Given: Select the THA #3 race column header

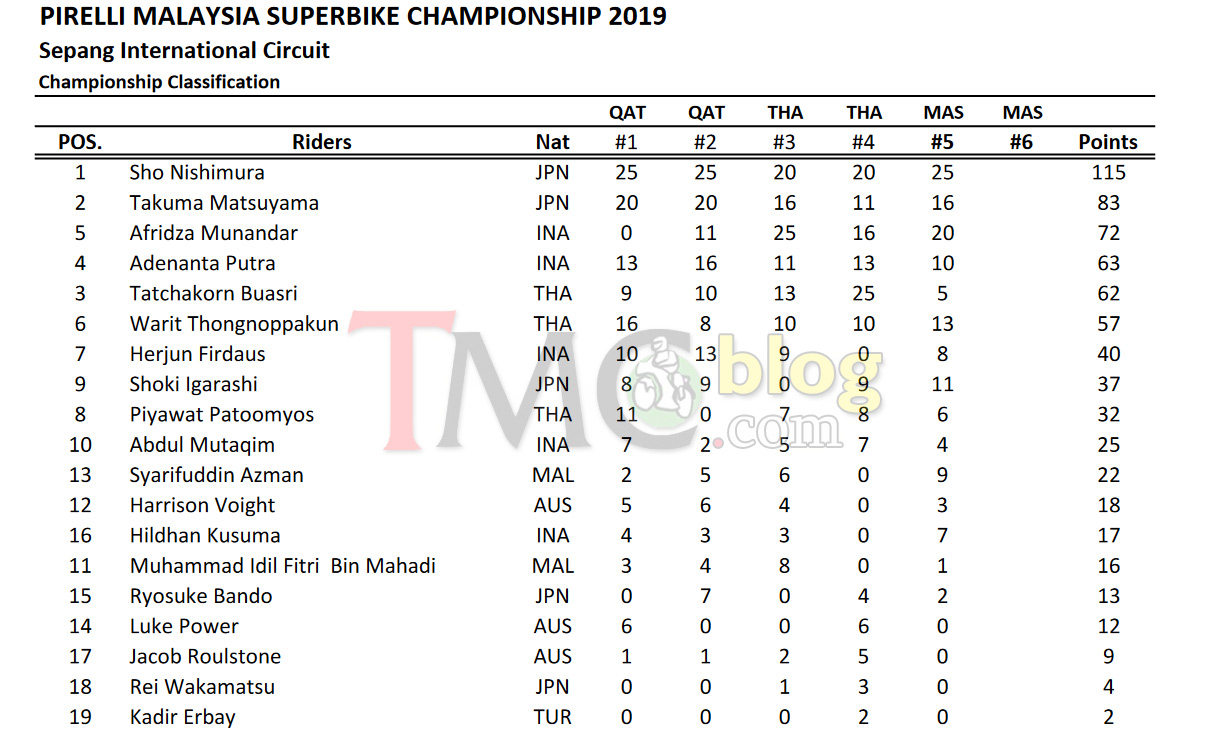Looking at the screenshot, I should pos(785,127).
